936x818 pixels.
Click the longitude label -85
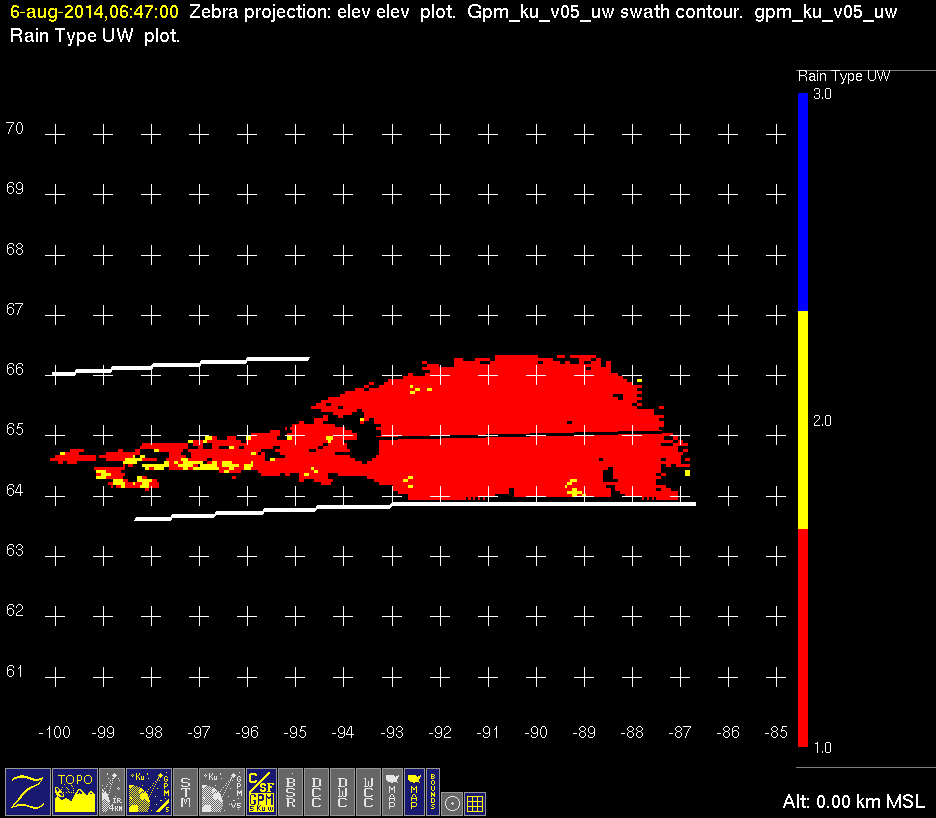(776, 732)
